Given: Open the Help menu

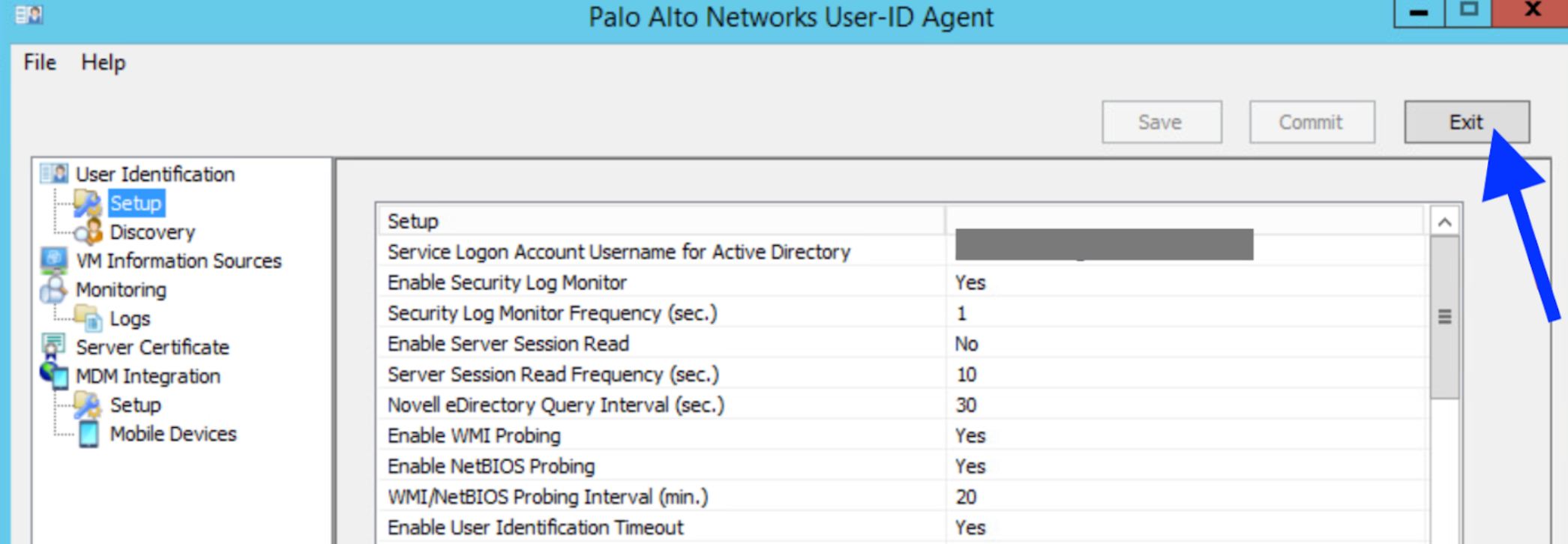Looking at the screenshot, I should pos(103,62).
